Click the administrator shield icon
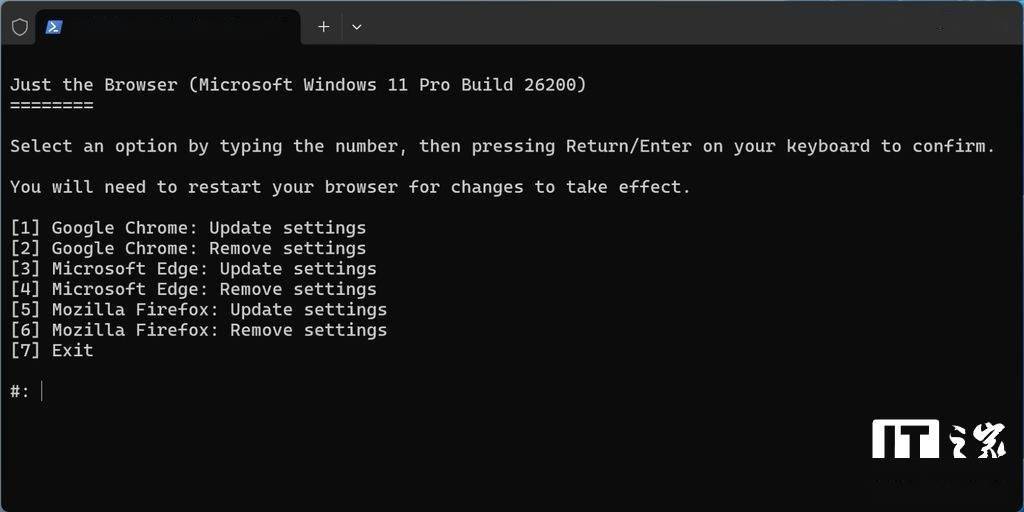The image size is (1024, 512). click(x=19, y=27)
